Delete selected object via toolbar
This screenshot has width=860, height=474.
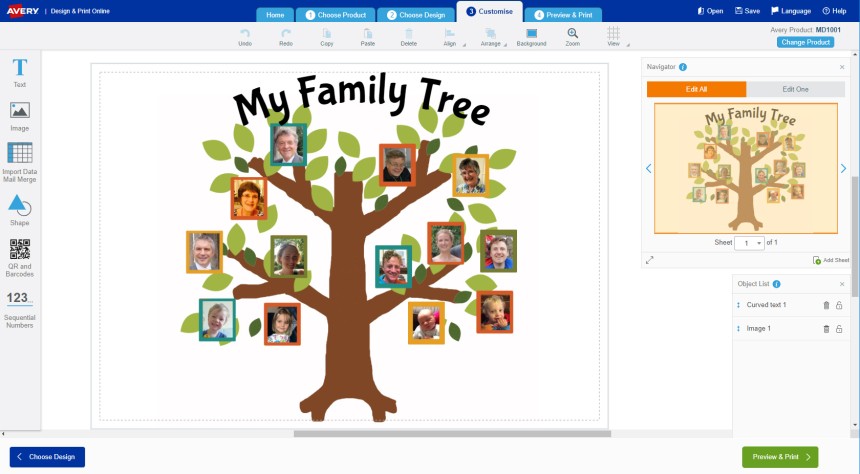tap(409, 37)
